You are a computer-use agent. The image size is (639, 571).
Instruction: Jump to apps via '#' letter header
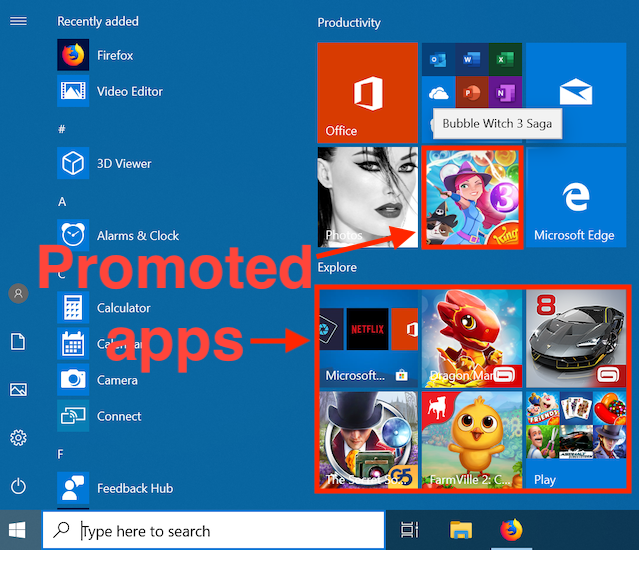pyautogui.click(x=62, y=129)
